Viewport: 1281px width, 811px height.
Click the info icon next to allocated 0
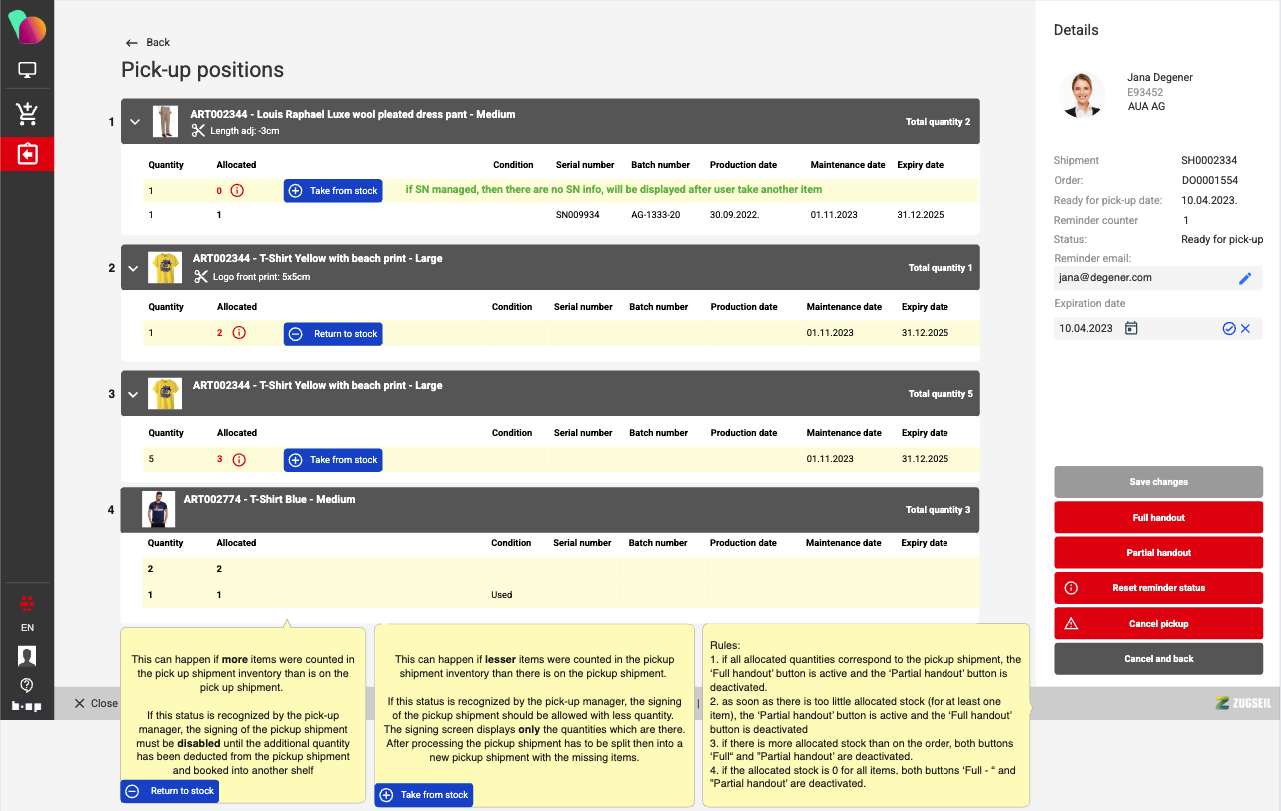coord(238,190)
